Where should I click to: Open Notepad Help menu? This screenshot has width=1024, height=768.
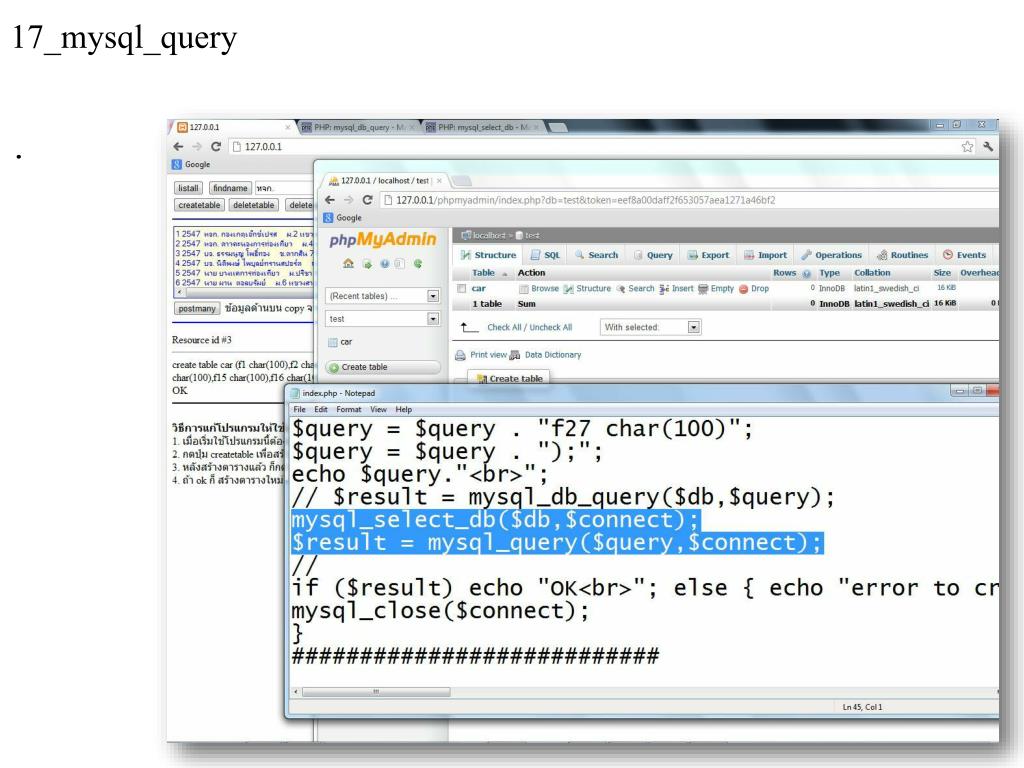[404, 409]
